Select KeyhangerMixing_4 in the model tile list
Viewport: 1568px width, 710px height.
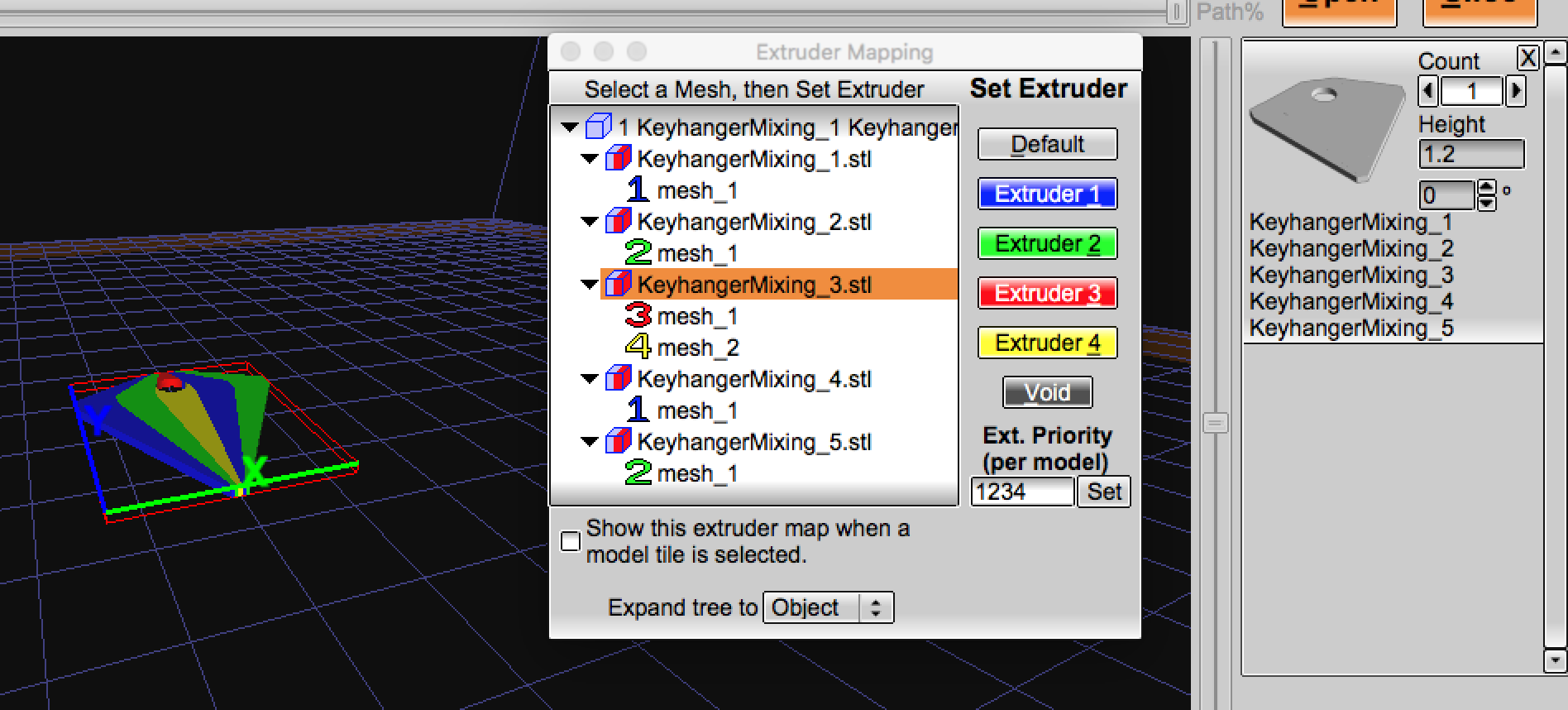[1350, 301]
